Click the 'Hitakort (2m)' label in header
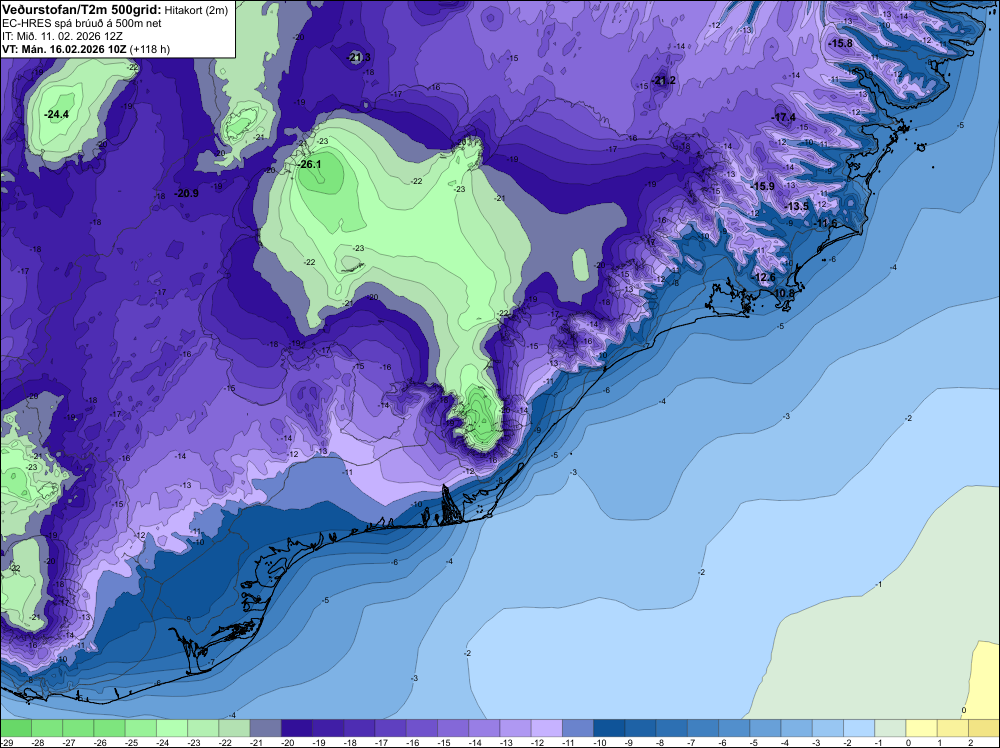 (x=196, y=10)
